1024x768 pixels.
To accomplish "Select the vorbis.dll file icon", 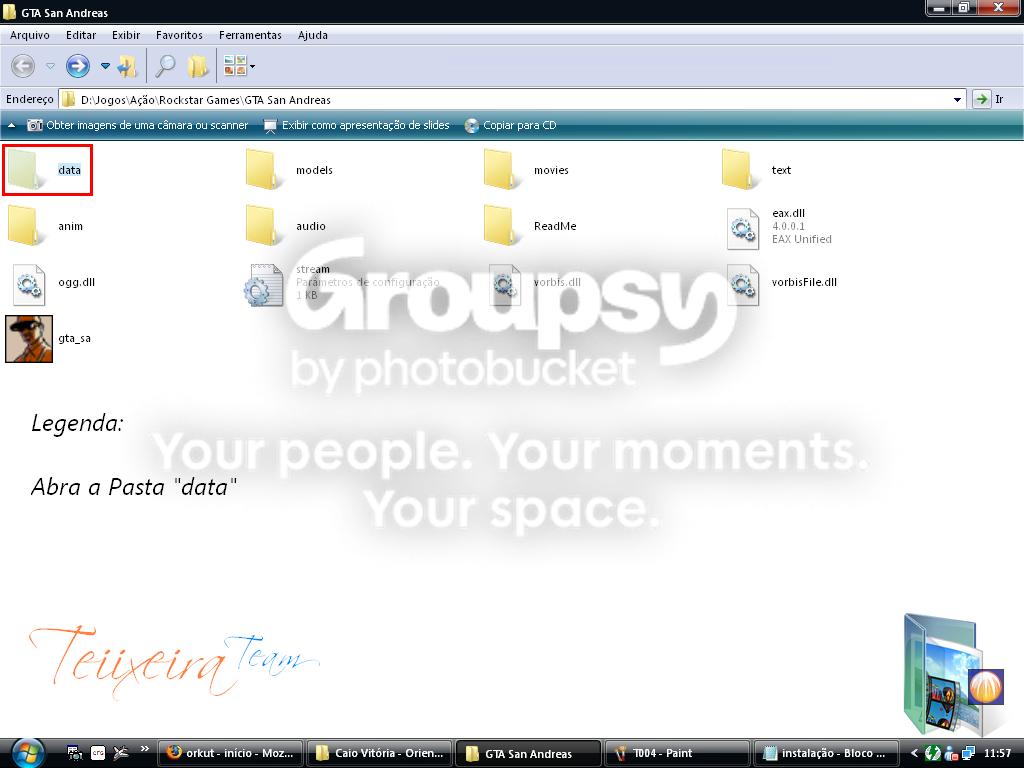I will pos(505,285).
